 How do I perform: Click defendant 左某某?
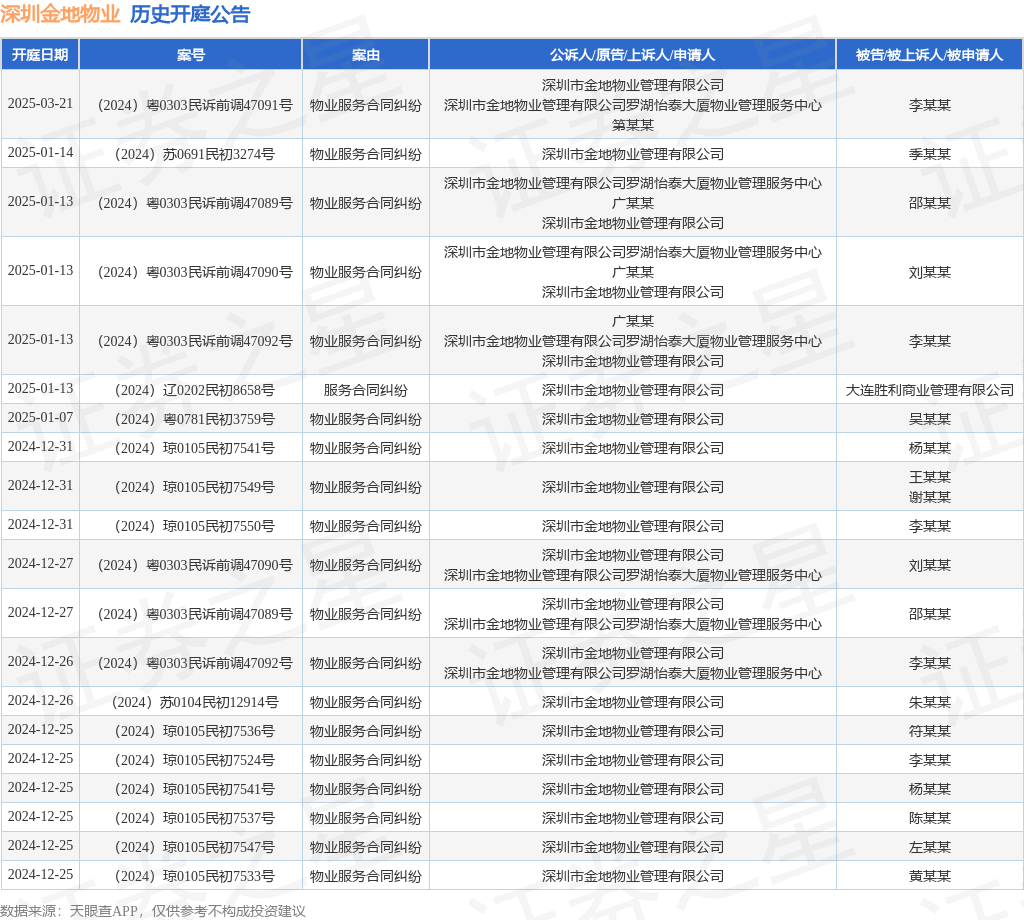click(929, 847)
